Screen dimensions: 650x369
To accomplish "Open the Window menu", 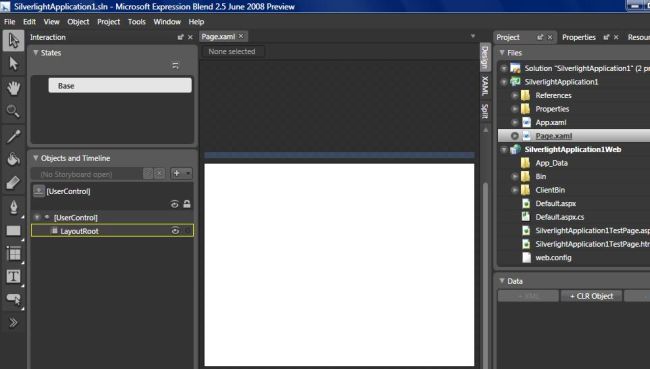I will [x=167, y=22].
